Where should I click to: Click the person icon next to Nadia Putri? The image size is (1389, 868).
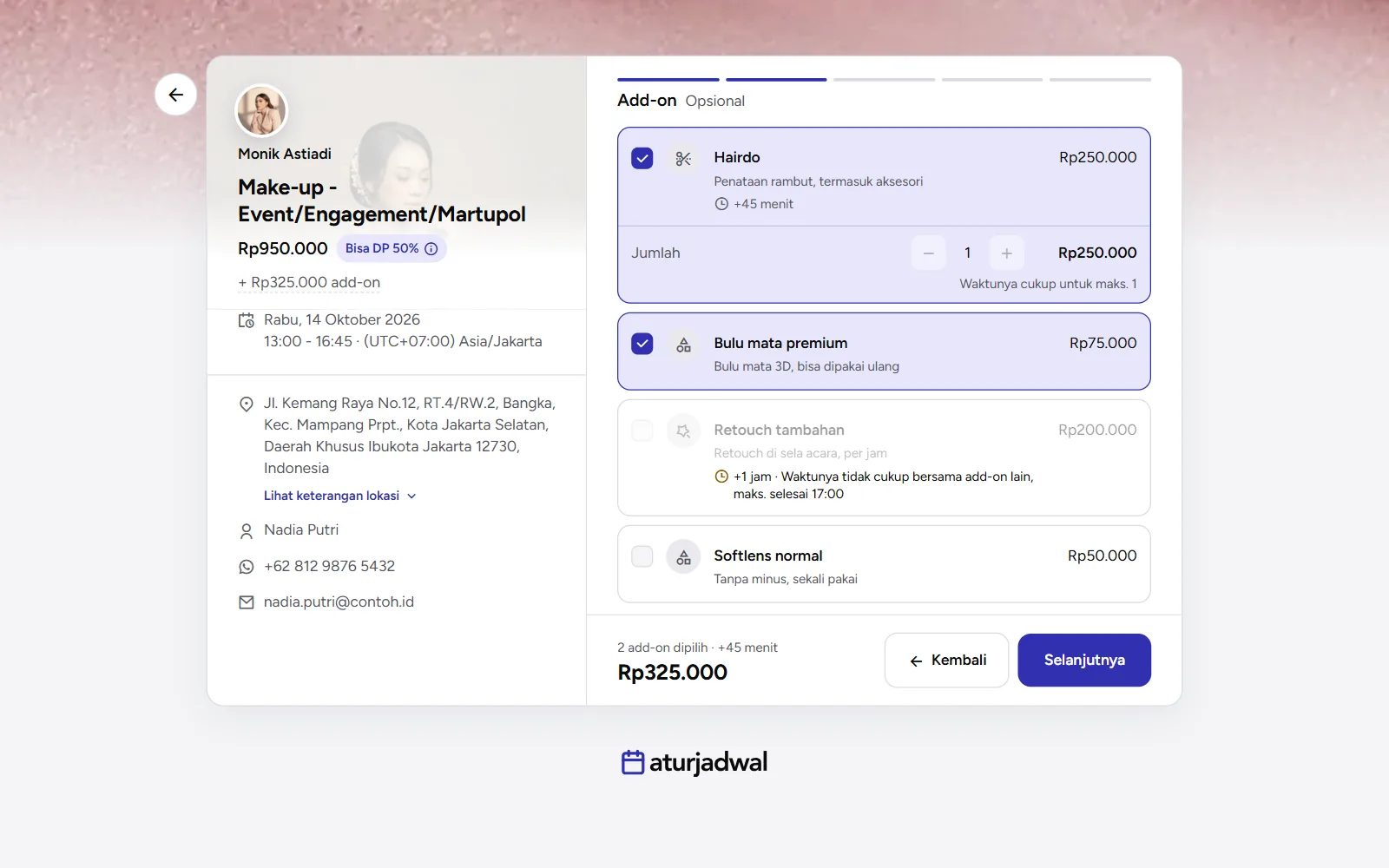click(x=247, y=530)
